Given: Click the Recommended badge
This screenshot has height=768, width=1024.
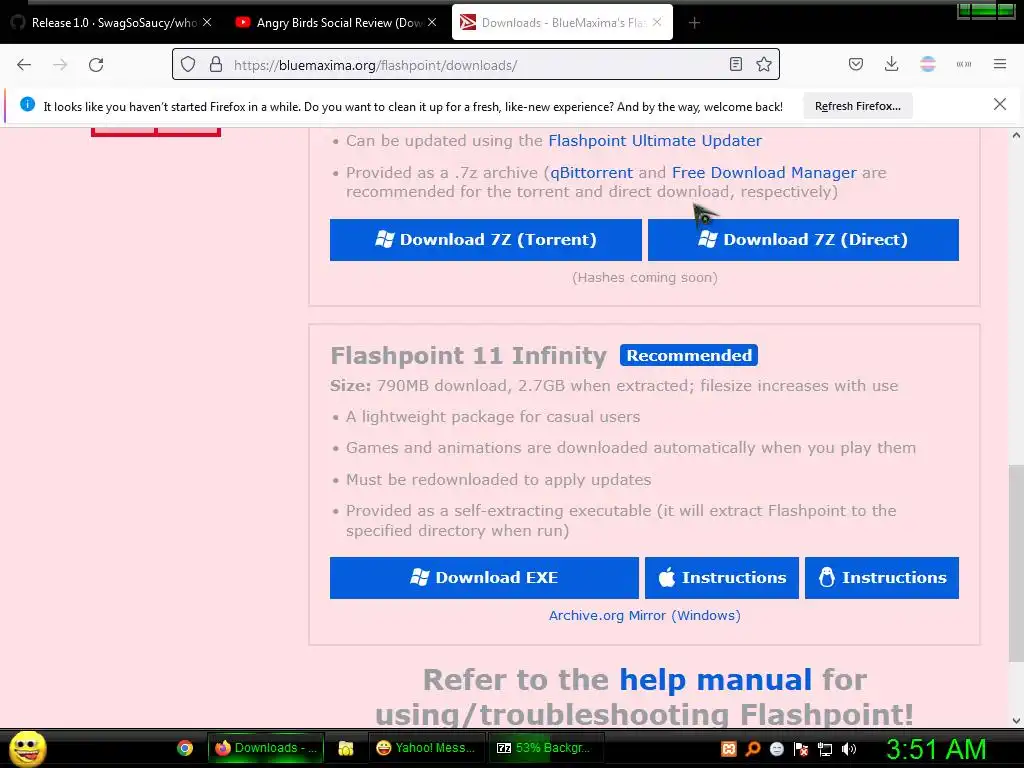Looking at the screenshot, I should click(x=689, y=355).
